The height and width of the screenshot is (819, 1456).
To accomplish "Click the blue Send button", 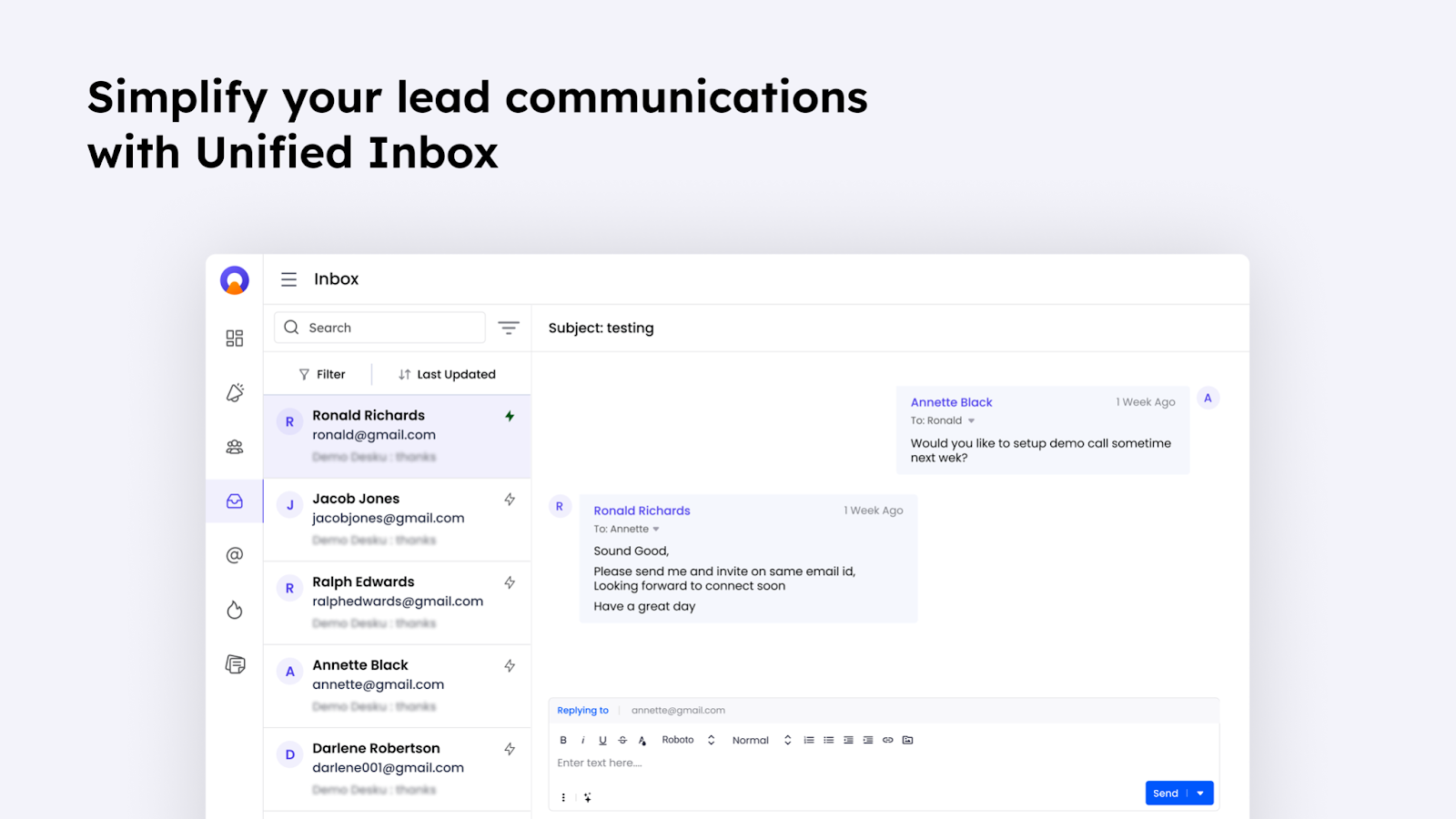I will (1166, 794).
